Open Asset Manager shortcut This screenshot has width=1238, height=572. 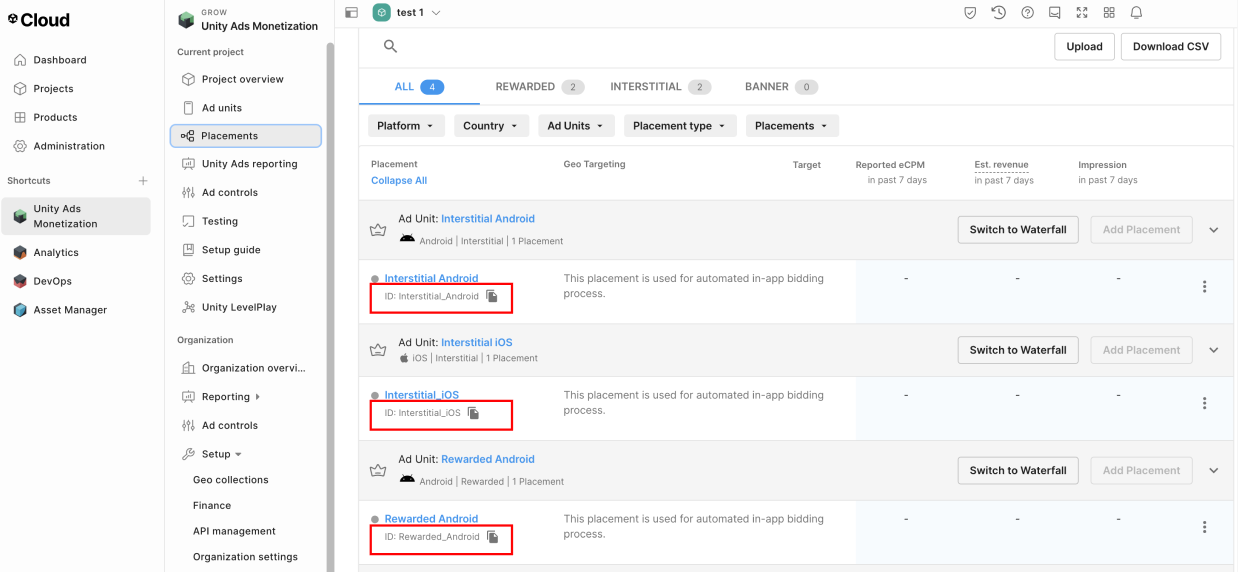70,310
